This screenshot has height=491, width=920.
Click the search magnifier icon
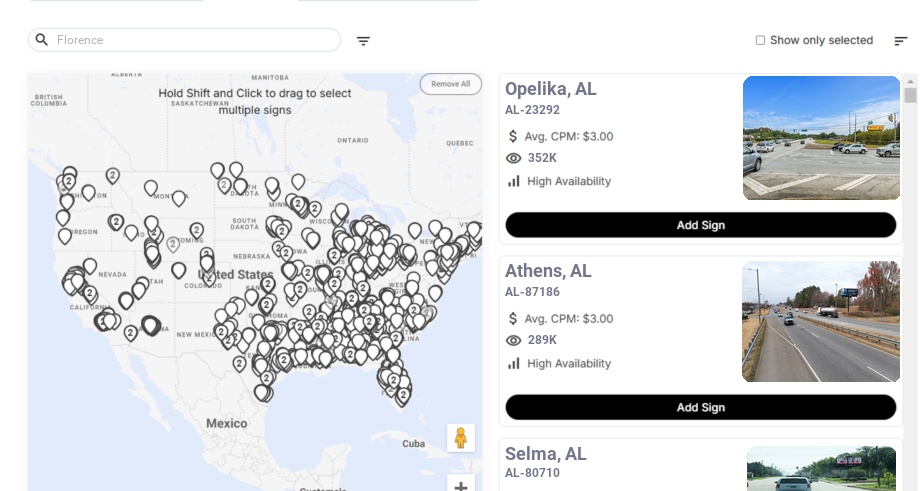coord(42,40)
